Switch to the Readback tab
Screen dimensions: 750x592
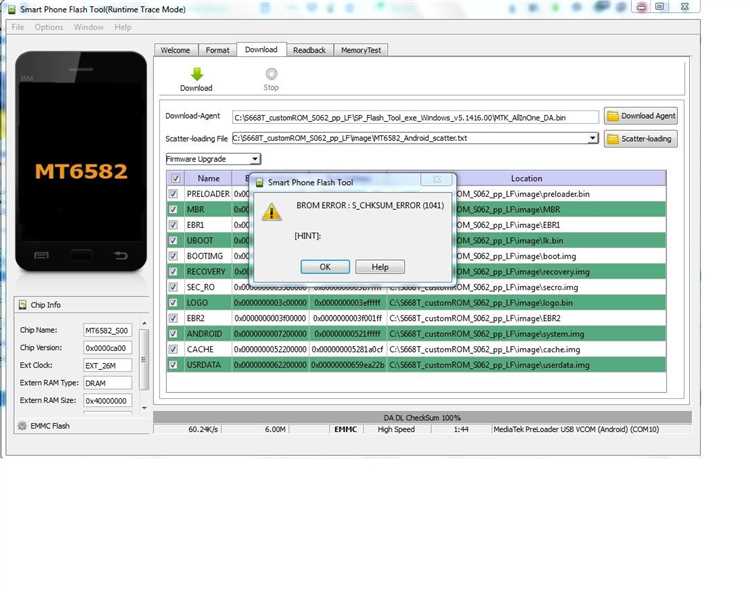[x=309, y=50]
